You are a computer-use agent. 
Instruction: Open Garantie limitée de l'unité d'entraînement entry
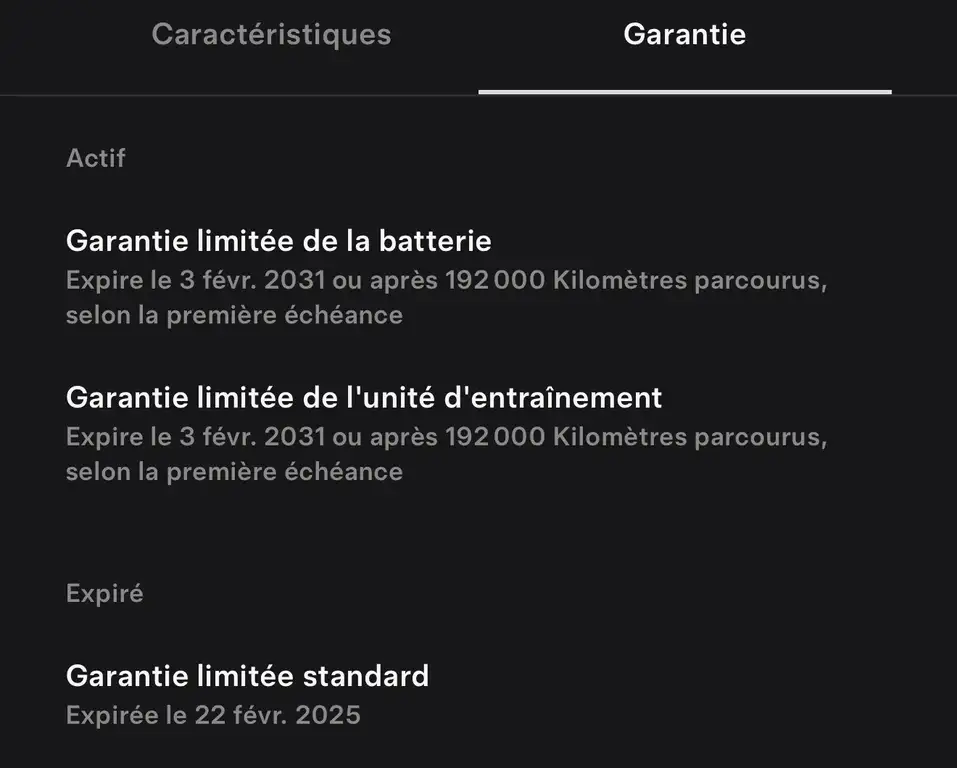pos(364,397)
